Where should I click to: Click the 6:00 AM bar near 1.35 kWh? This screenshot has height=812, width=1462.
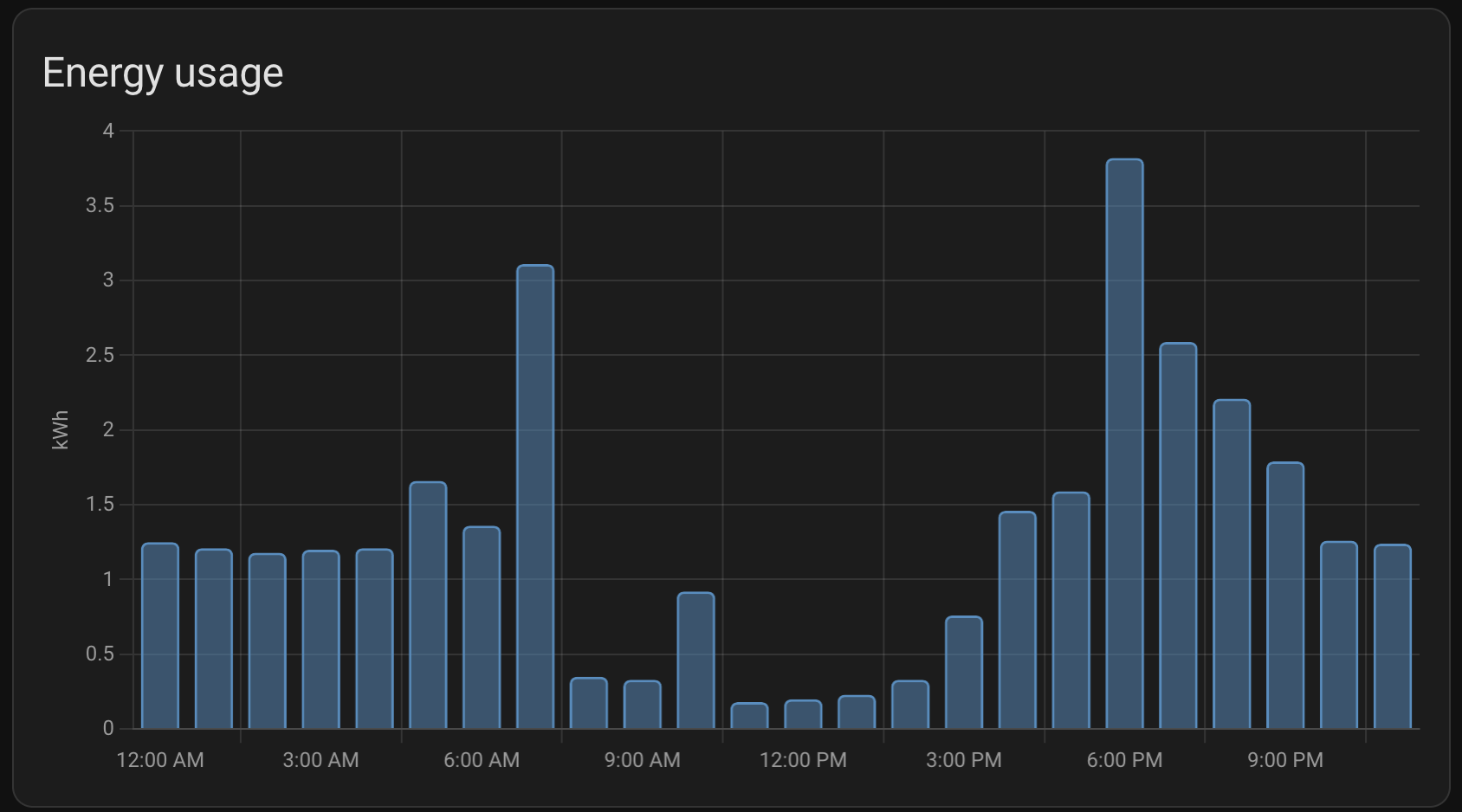[x=482, y=627]
